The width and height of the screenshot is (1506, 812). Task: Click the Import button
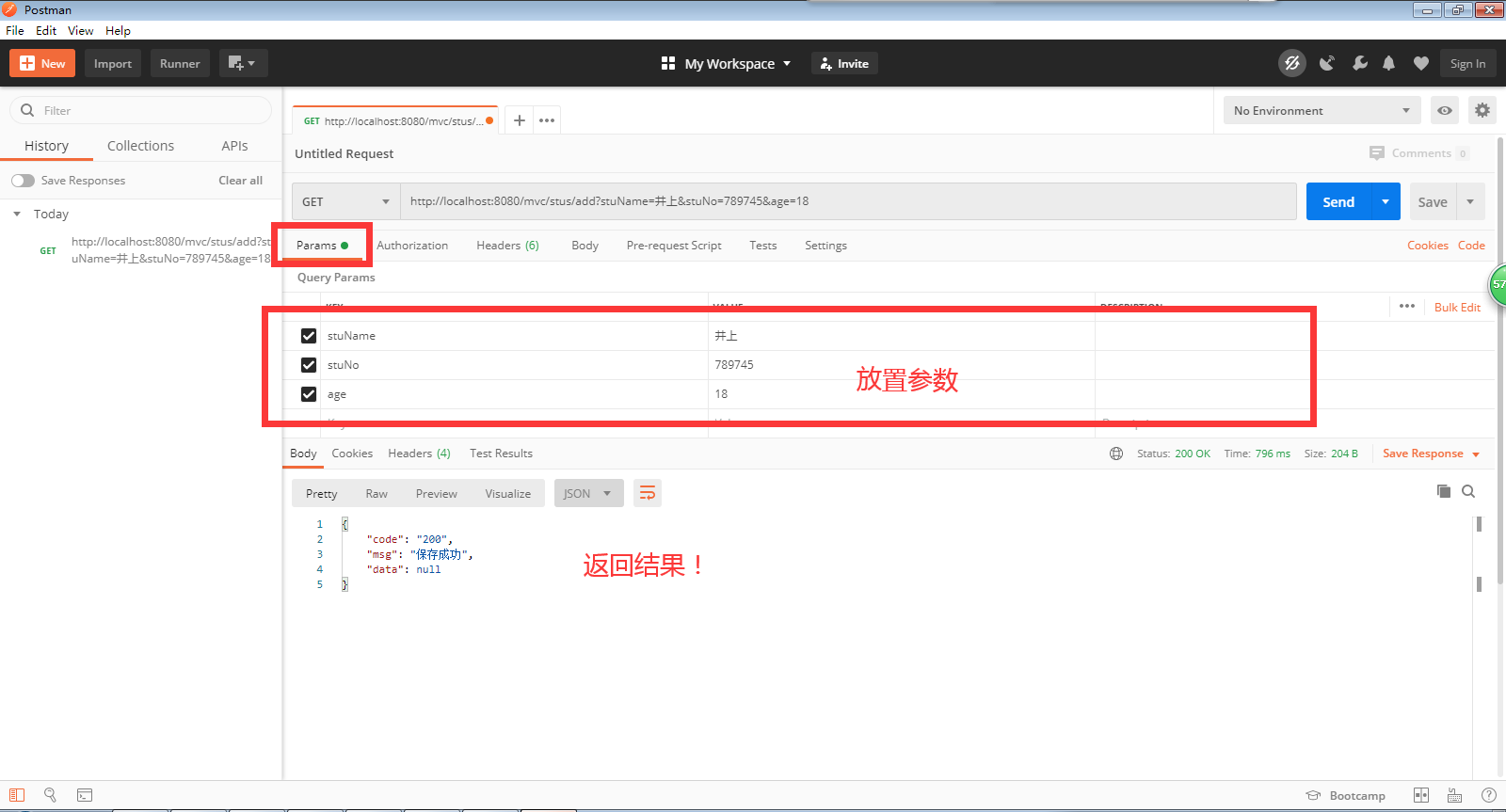click(113, 63)
